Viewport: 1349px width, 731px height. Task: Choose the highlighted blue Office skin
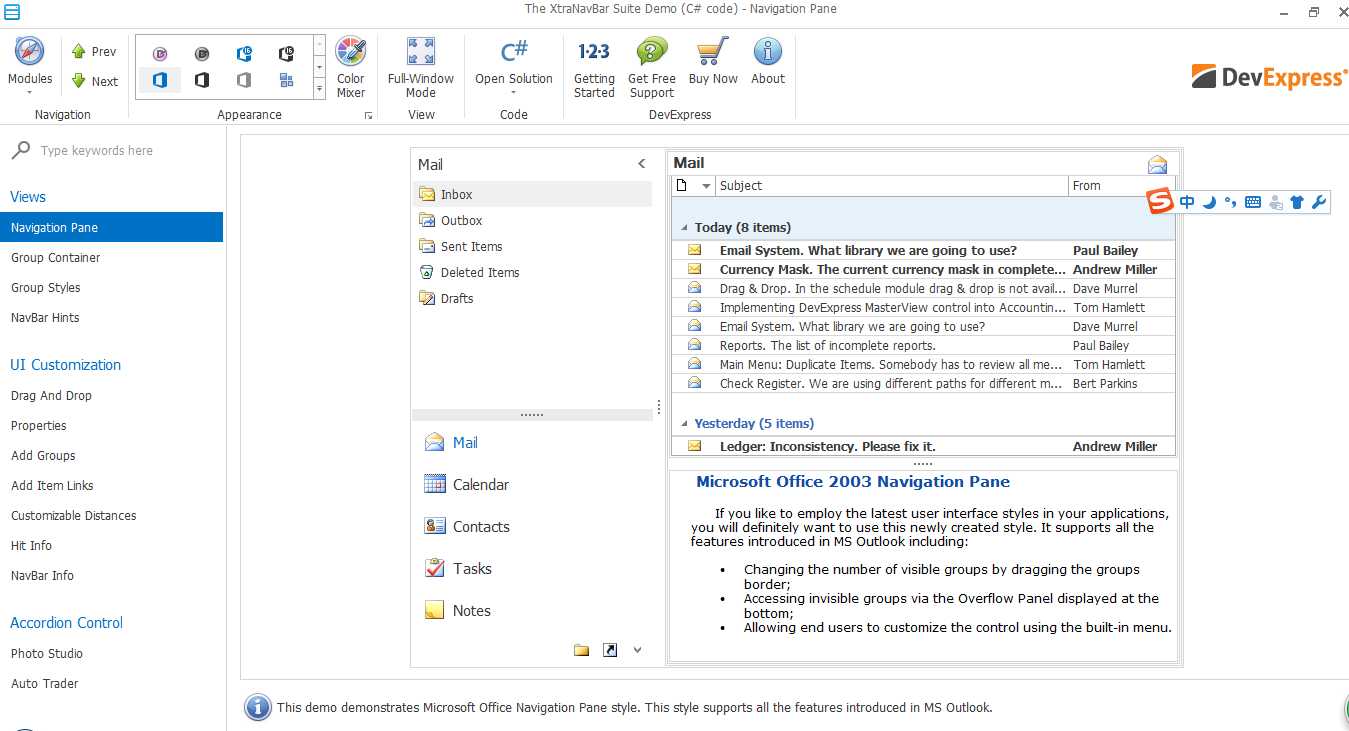pos(160,80)
